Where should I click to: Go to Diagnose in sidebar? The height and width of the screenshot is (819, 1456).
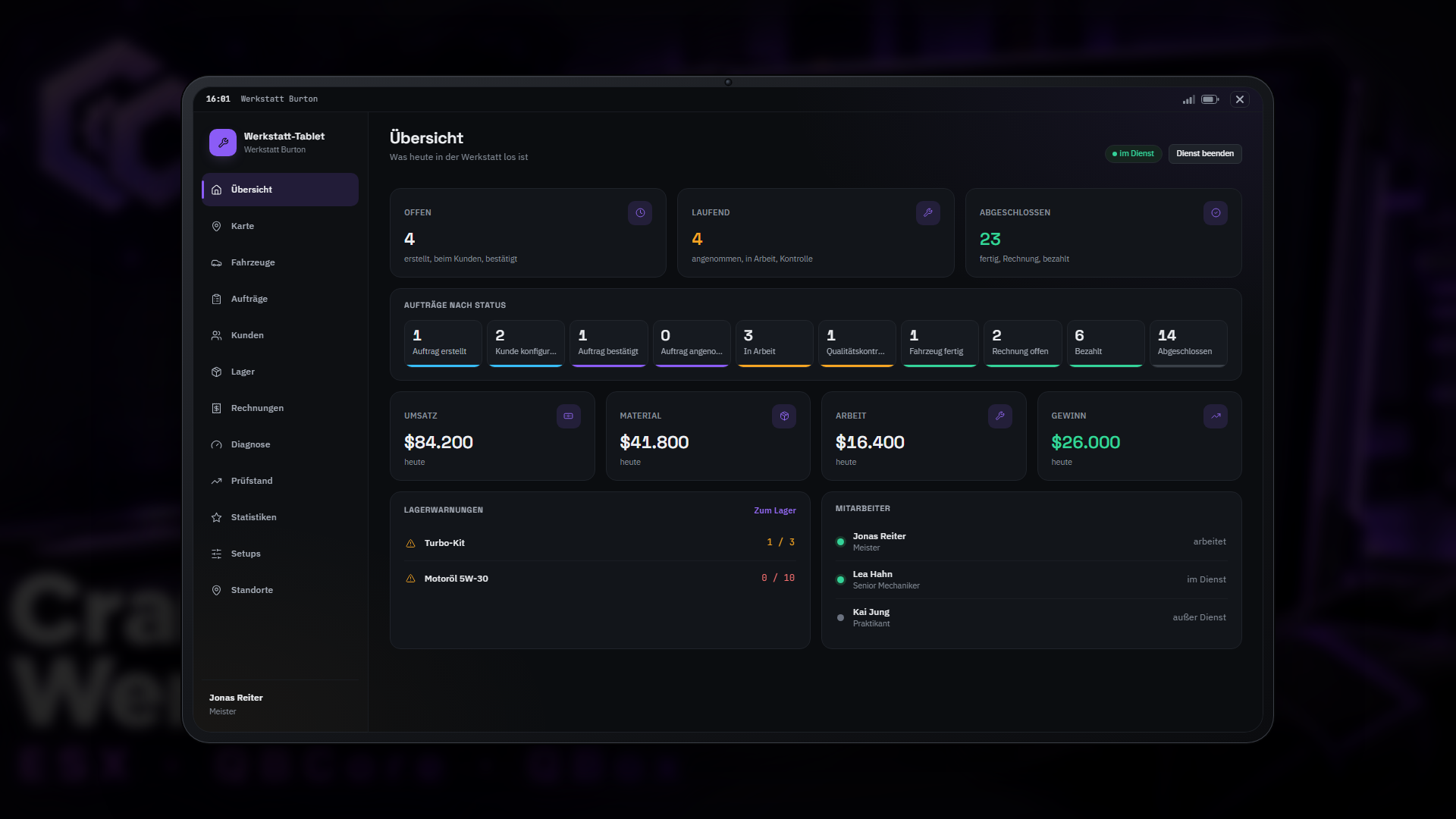click(x=280, y=444)
